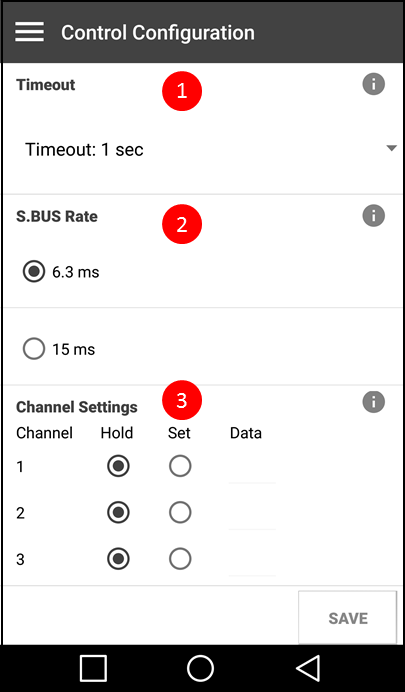
Task: Tap the Android recent apps square
Action: pos(93,668)
